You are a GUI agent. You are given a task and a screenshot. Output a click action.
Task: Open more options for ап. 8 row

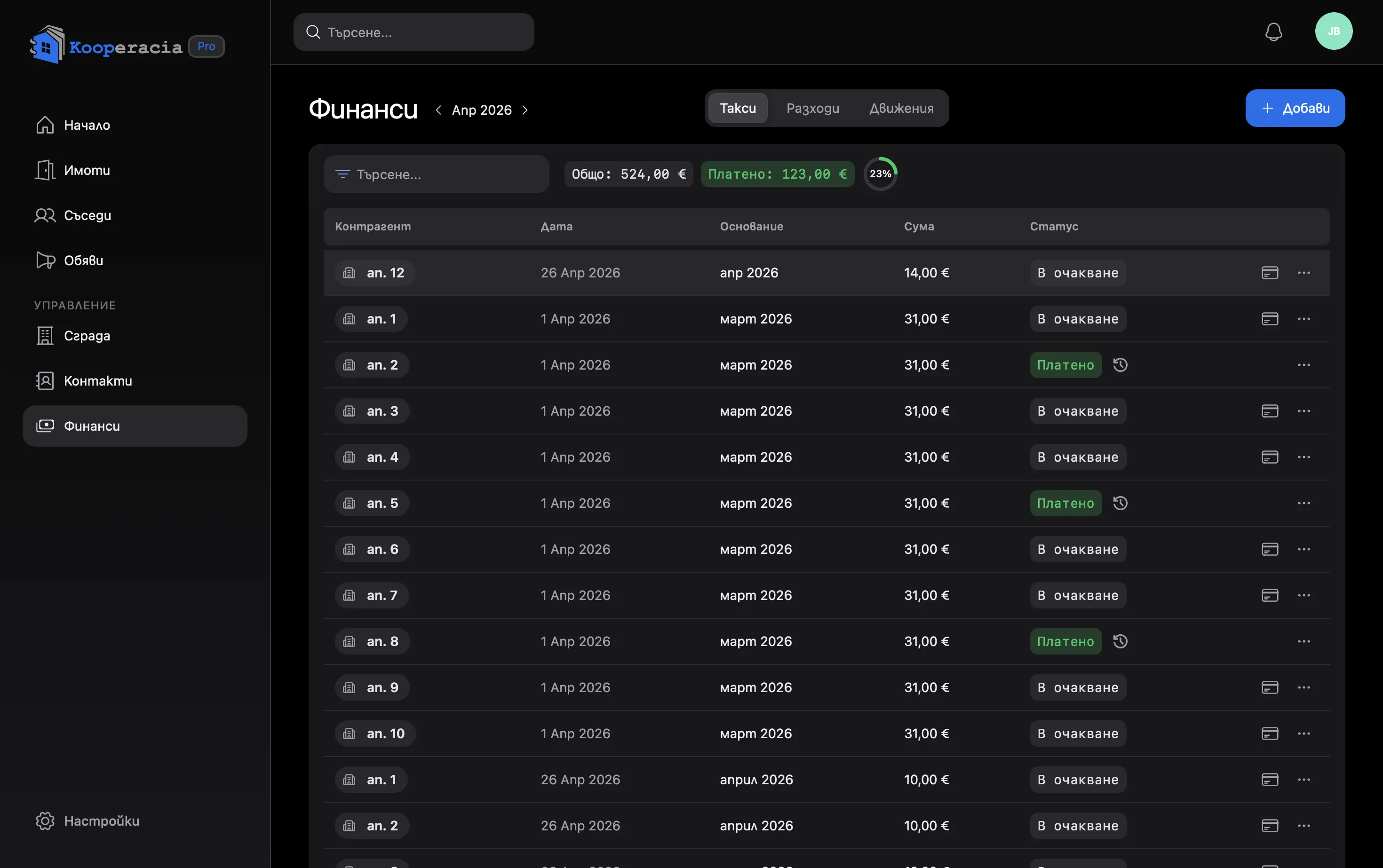1303,641
